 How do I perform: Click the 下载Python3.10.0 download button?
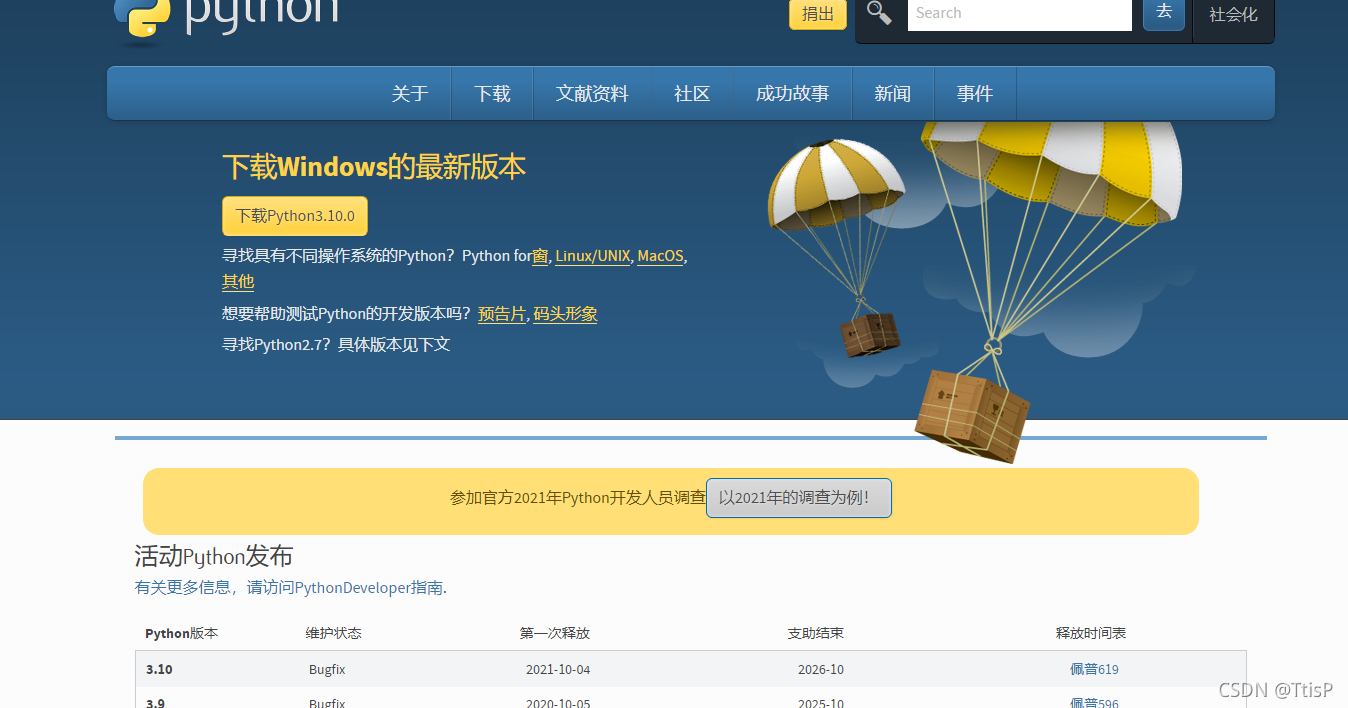[295, 216]
